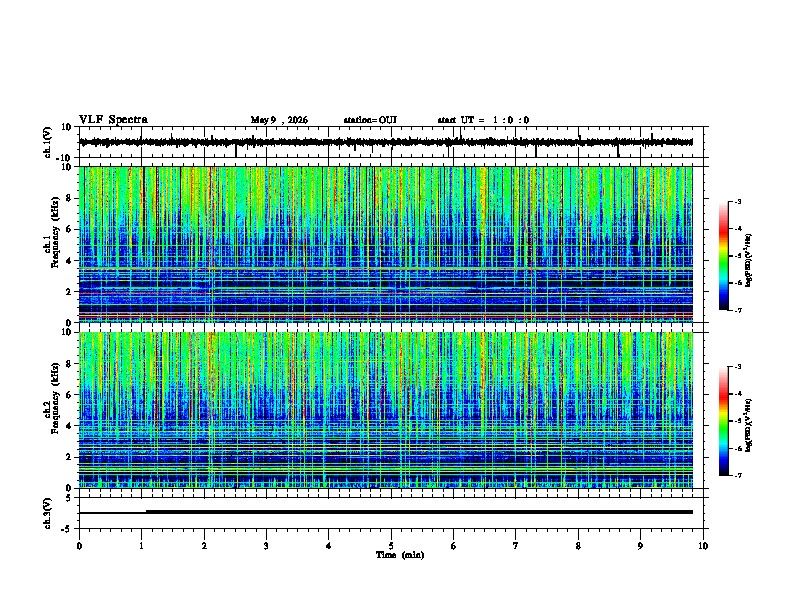
Task: Click the start UT time label
Action: click(x=483, y=120)
